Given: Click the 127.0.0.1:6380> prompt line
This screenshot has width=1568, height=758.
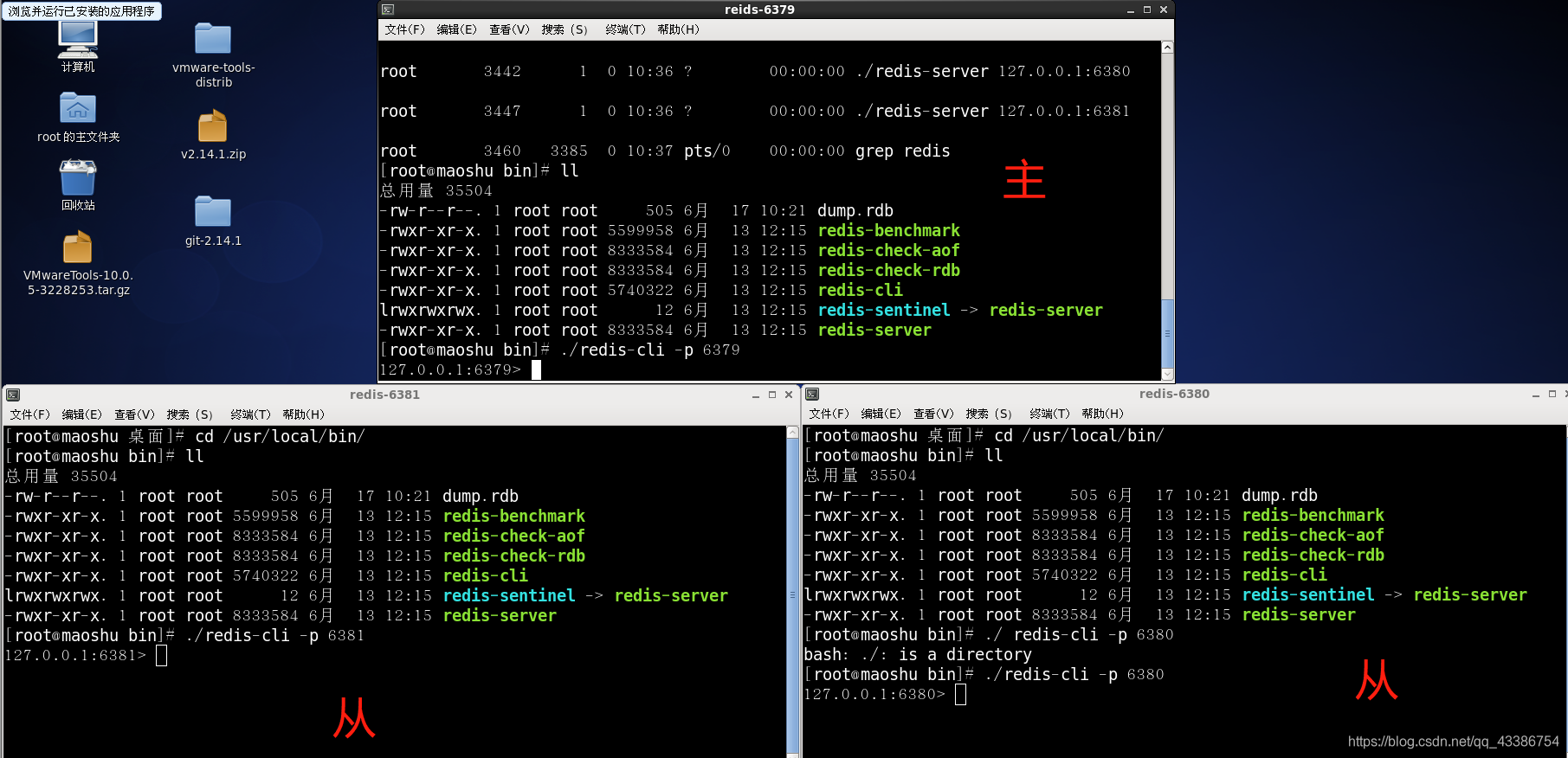Looking at the screenshot, I should coord(885,695).
